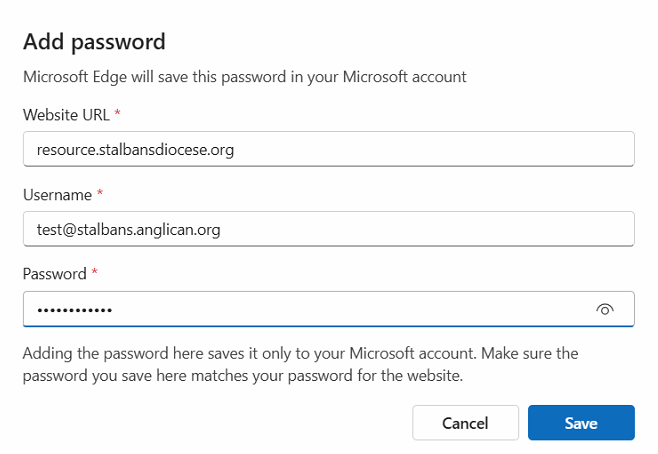Click the 'Add password' dialog heading
The image size is (658, 454).
[x=94, y=42]
